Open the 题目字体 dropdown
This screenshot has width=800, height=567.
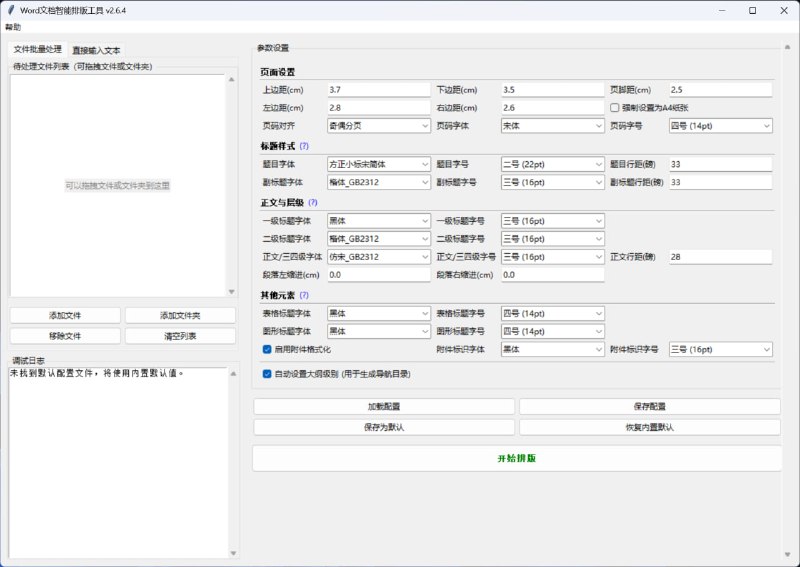(x=379, y=164)
